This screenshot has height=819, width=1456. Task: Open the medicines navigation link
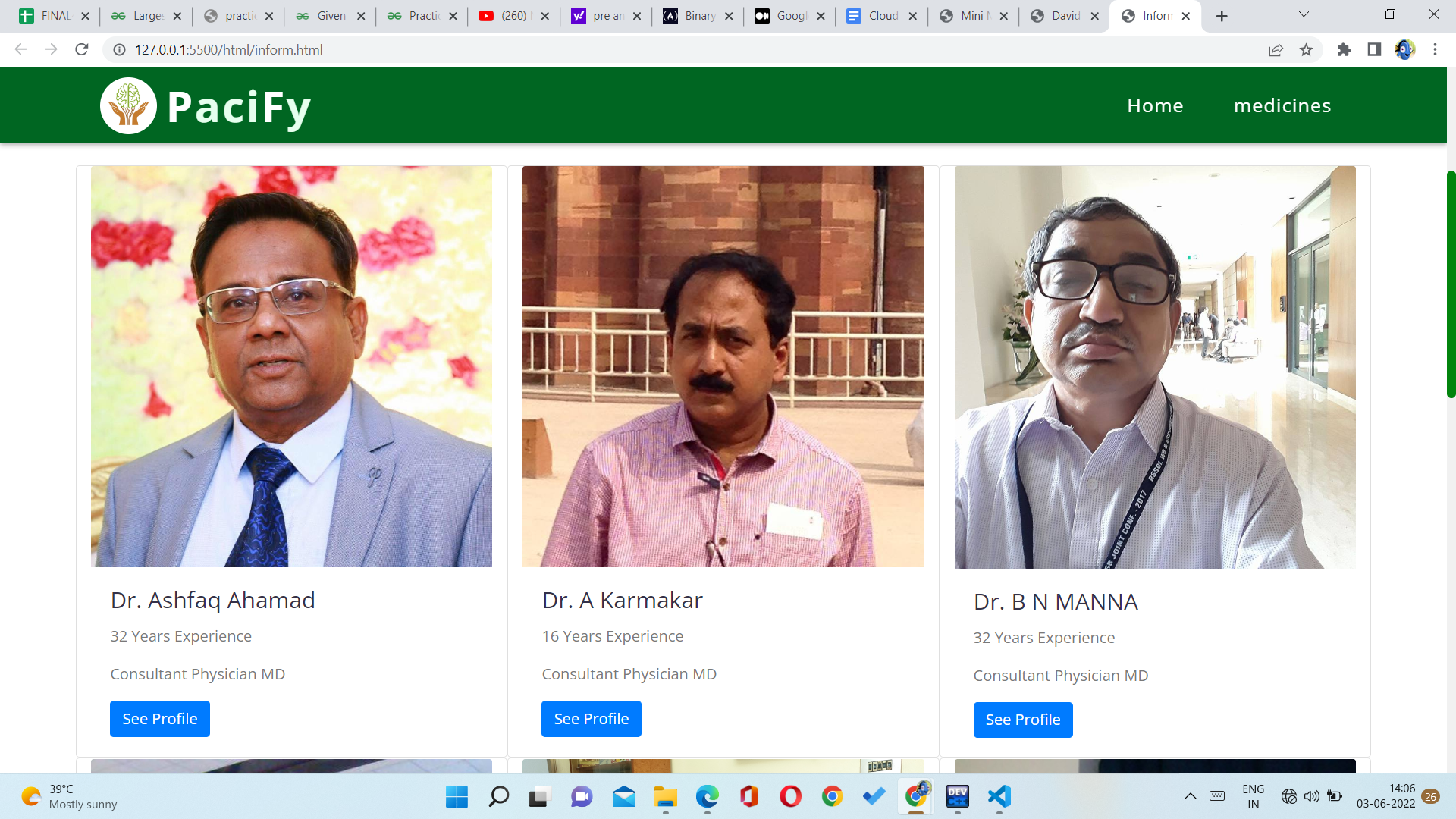pyautogui.click(x=1282, y=105)
